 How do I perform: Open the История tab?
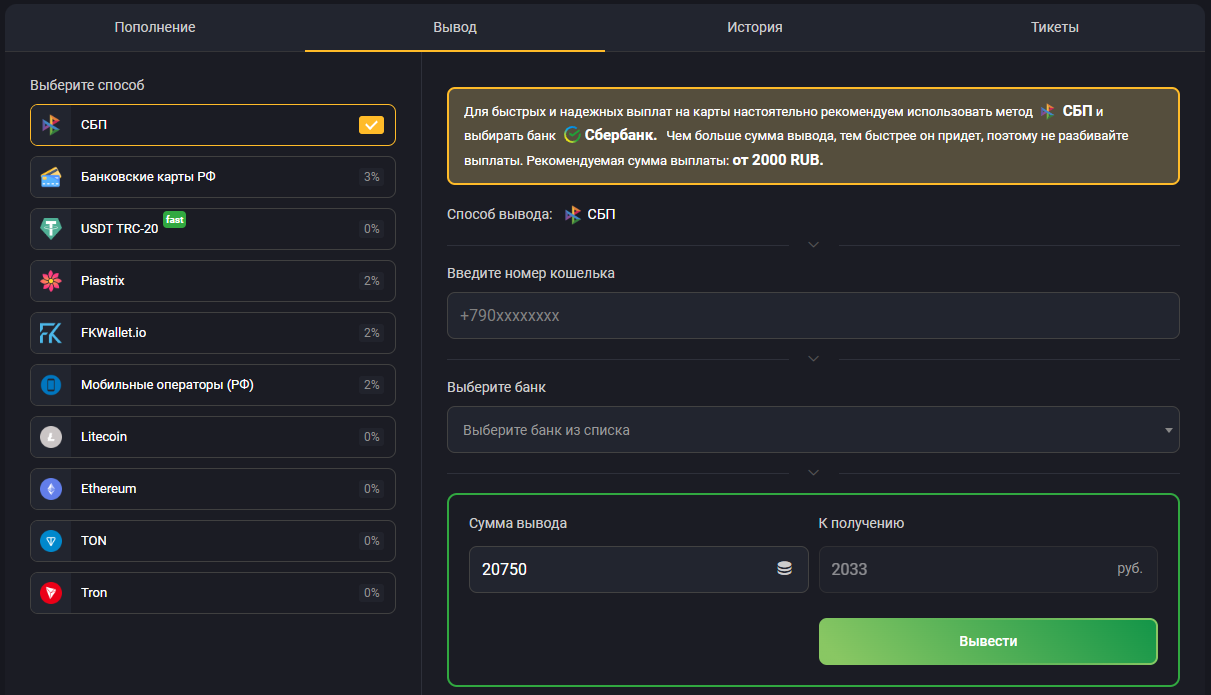point(754,27)
